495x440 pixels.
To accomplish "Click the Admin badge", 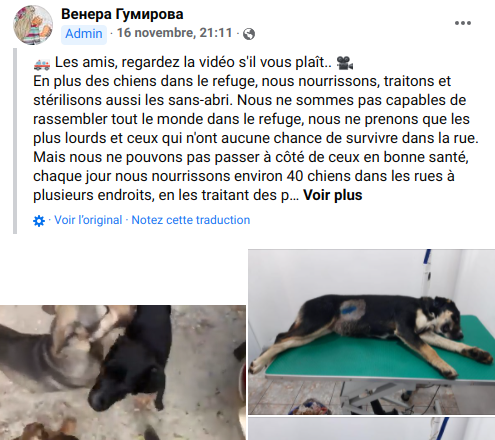I will 84,34.
